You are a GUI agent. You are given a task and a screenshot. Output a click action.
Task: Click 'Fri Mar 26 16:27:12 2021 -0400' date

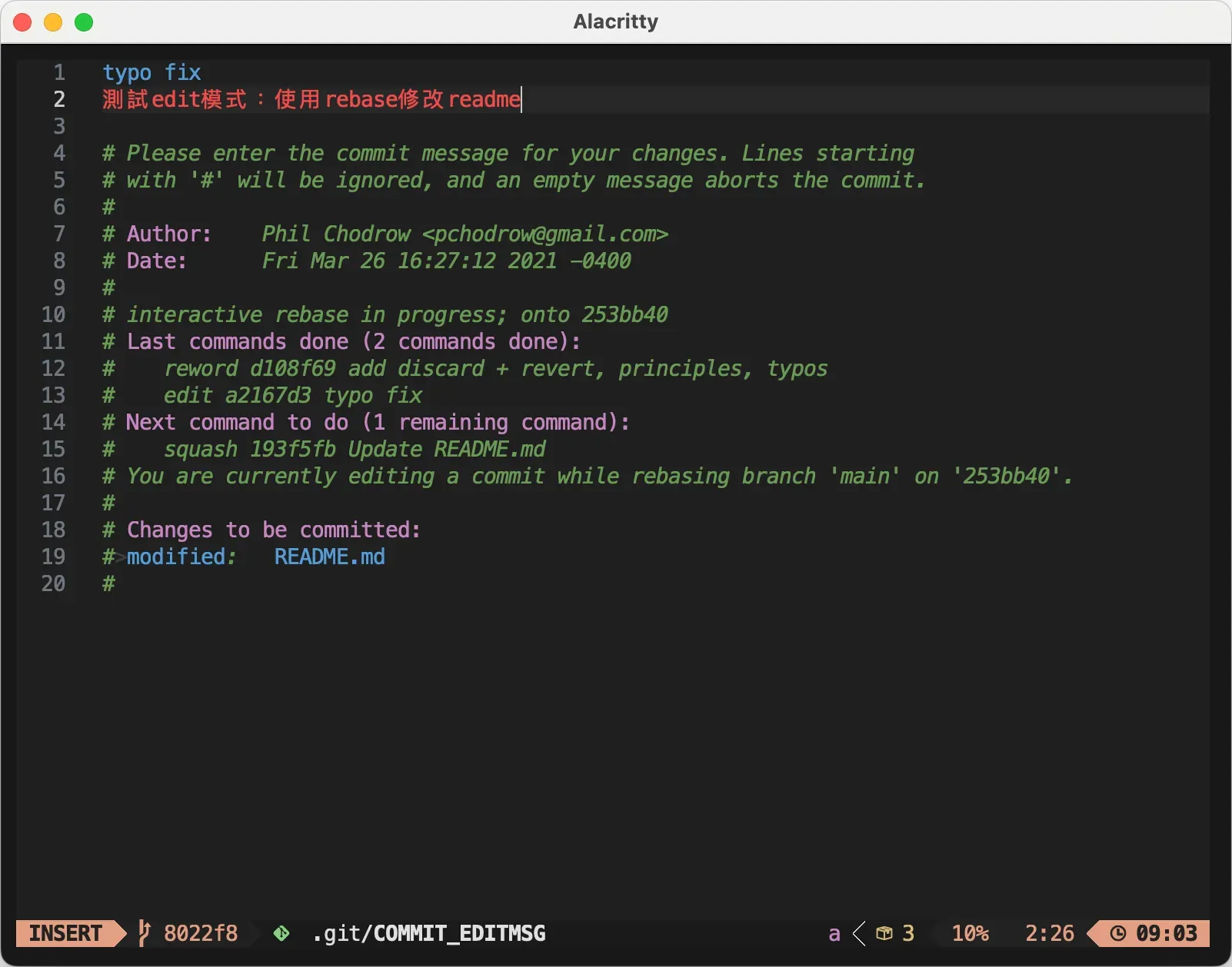pos(447,261)
